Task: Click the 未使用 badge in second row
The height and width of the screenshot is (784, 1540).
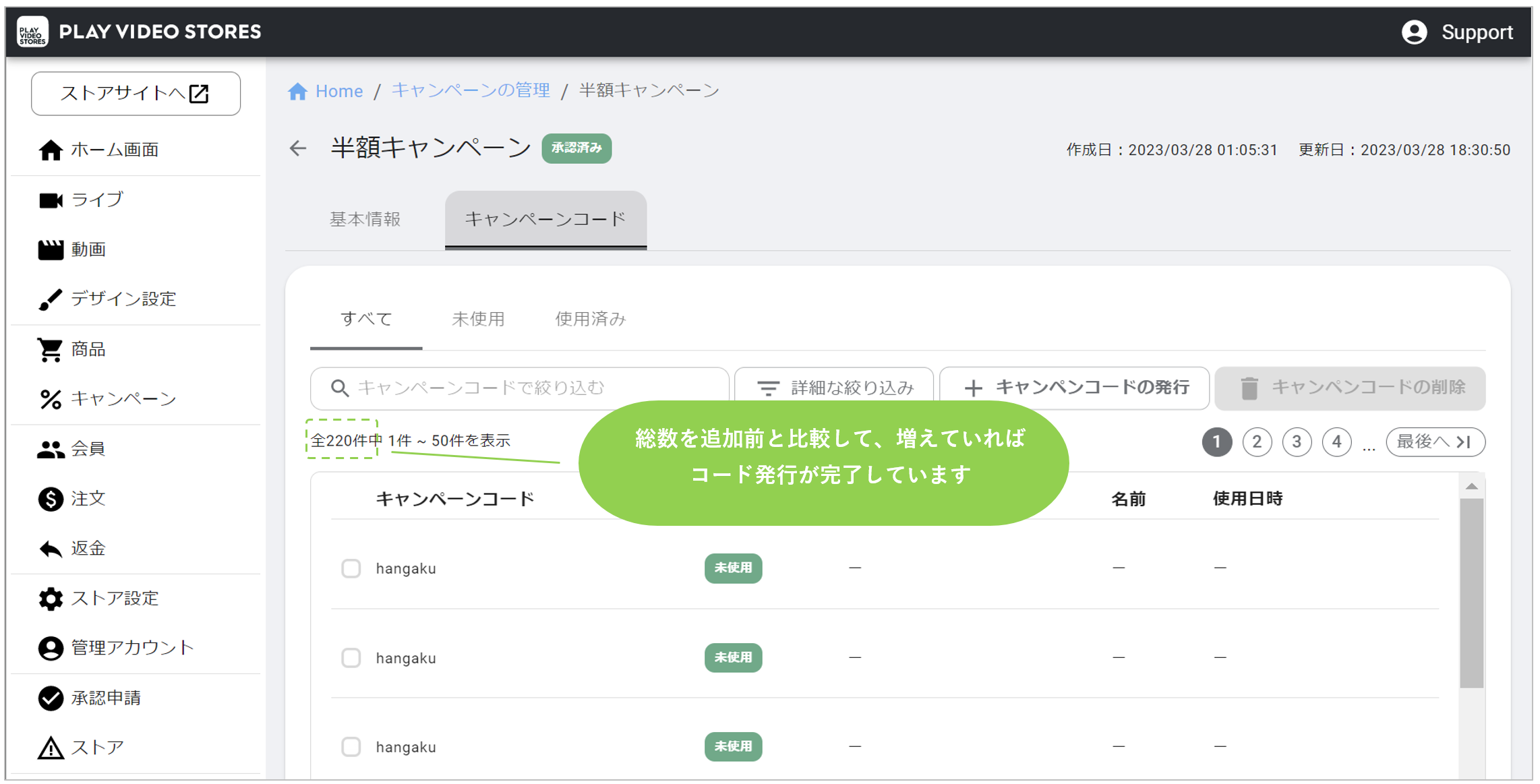Action: 733,657
